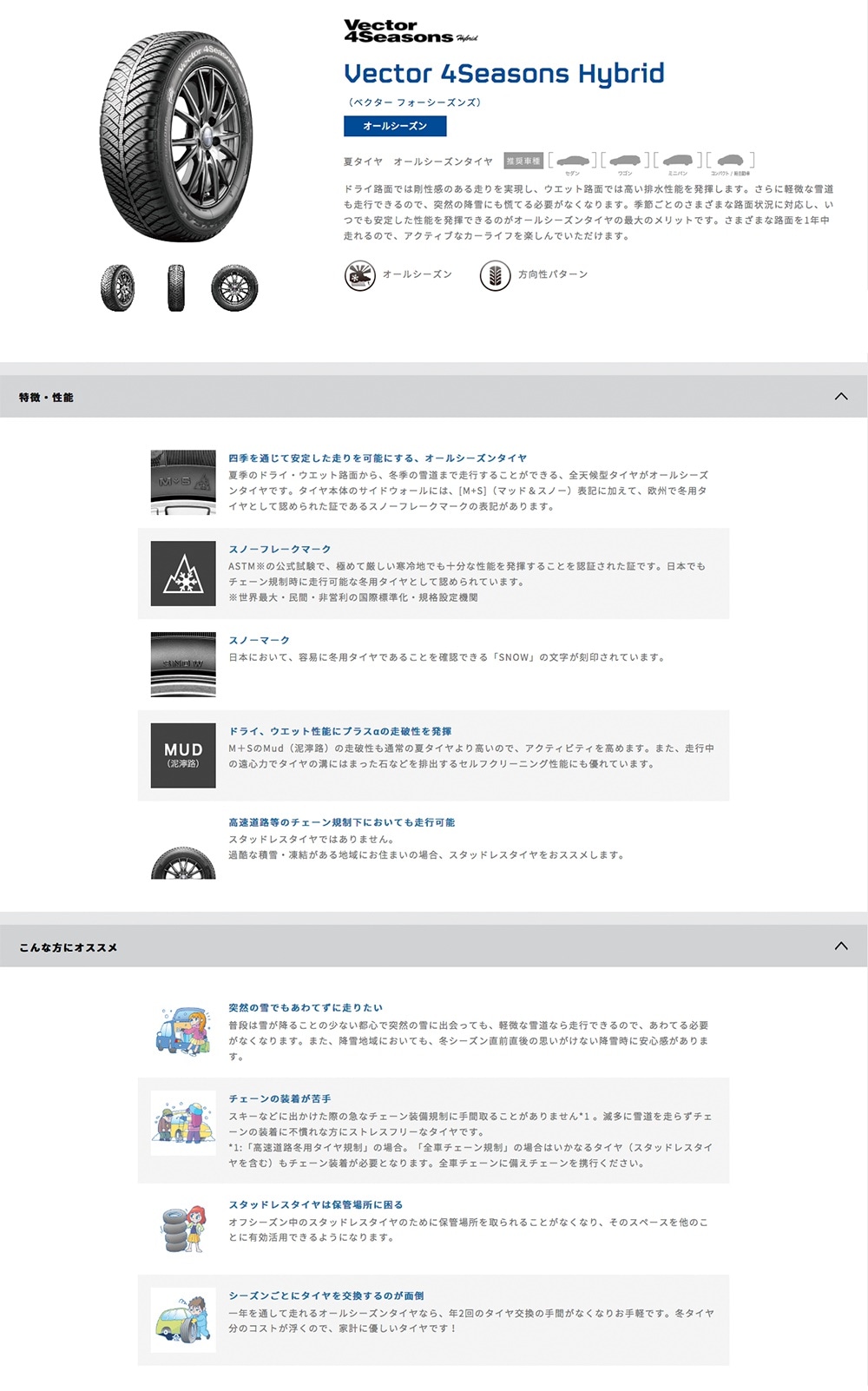The image size is (868, 1391).
Task: Click the stacked tires storage illustration
Action: pyautogui.click(x=183, y=1228)
